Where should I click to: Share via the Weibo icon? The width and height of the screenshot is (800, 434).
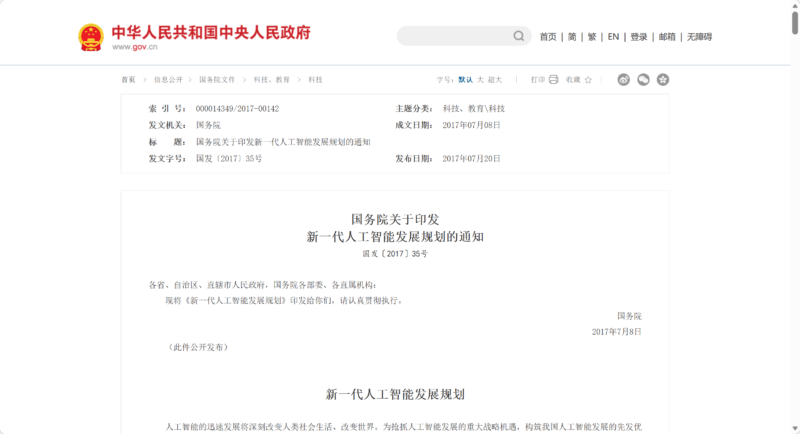[x=623, y=80]
